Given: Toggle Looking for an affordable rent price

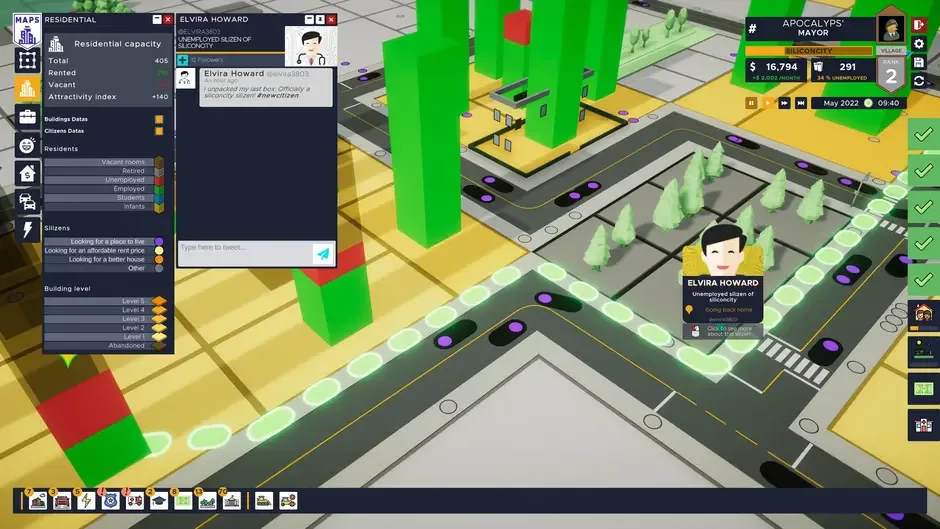Looking at the screenshot, I should 104,251.
